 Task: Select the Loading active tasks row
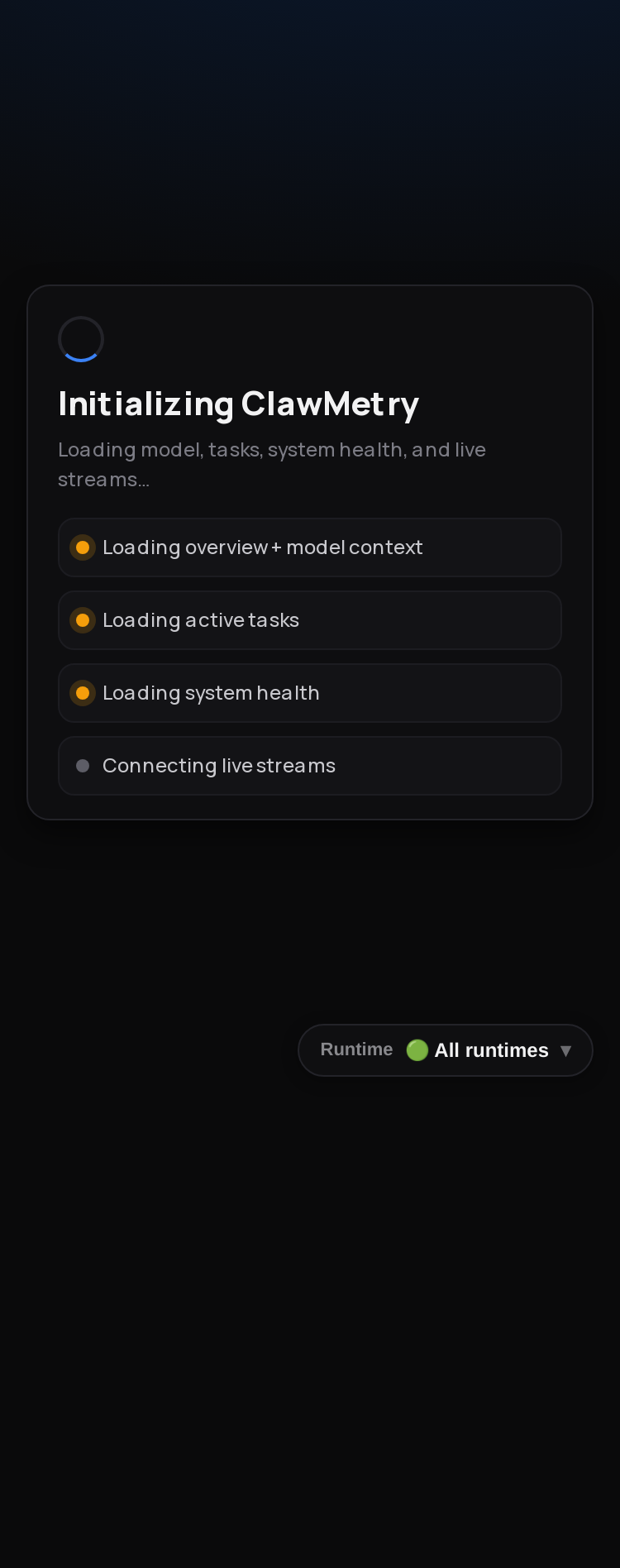coord(310,620)
